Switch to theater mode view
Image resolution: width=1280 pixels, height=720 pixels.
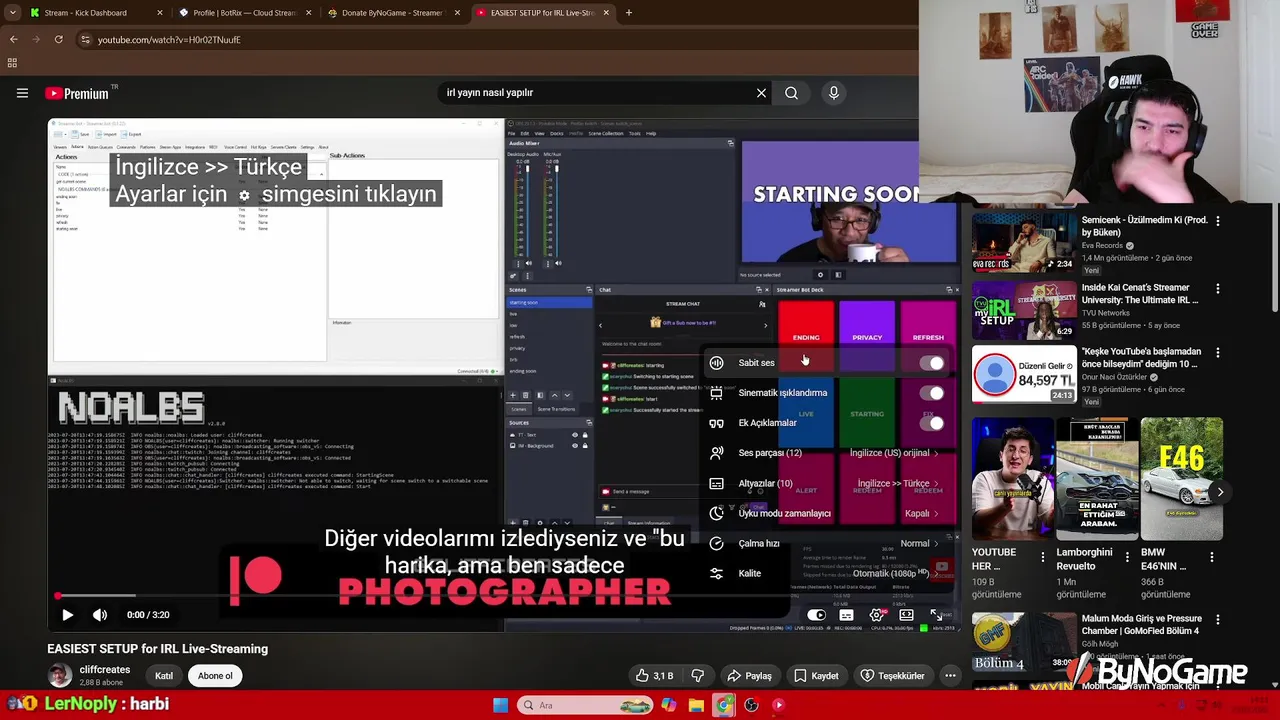[906, 615]
